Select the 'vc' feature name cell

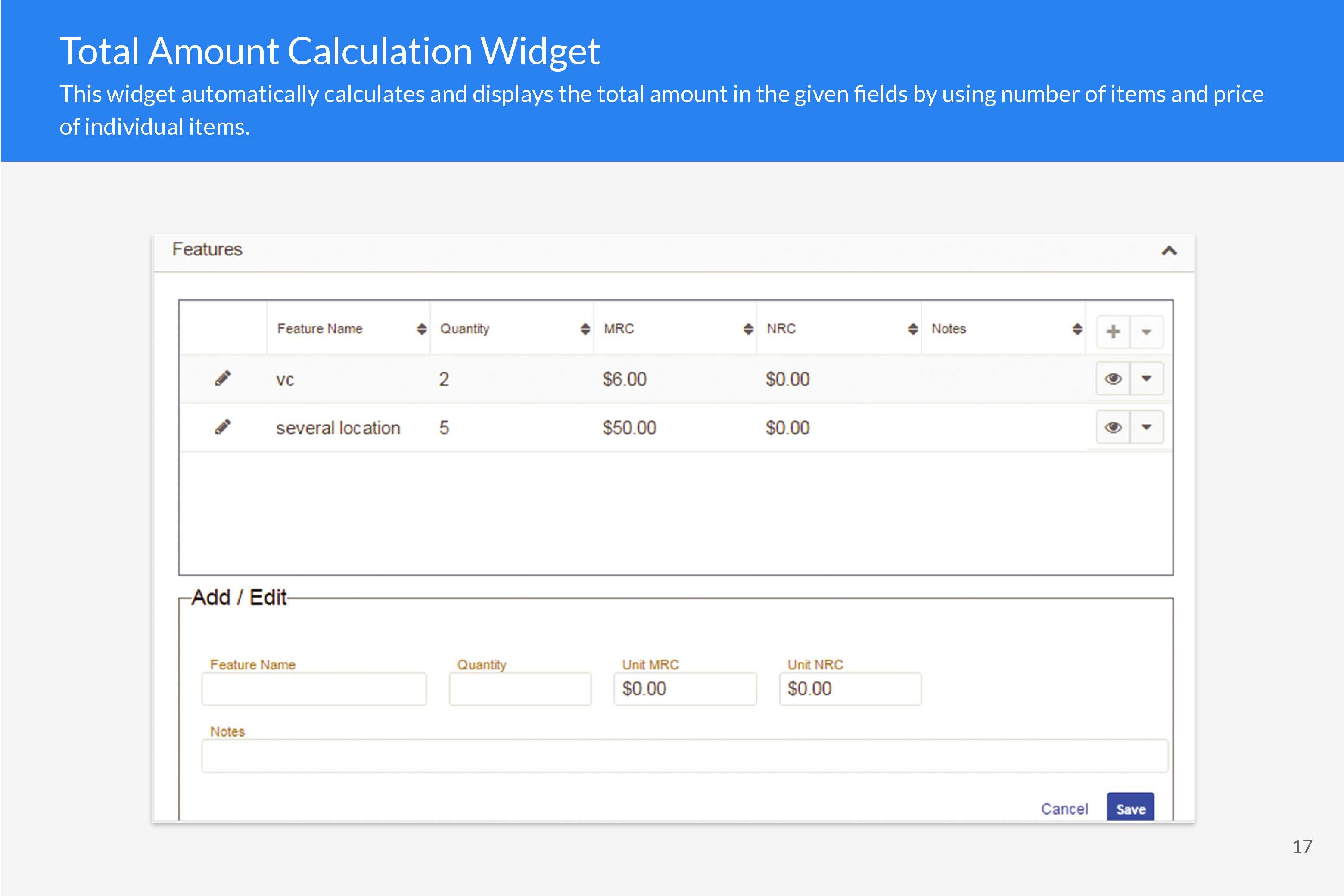(285, 380)
